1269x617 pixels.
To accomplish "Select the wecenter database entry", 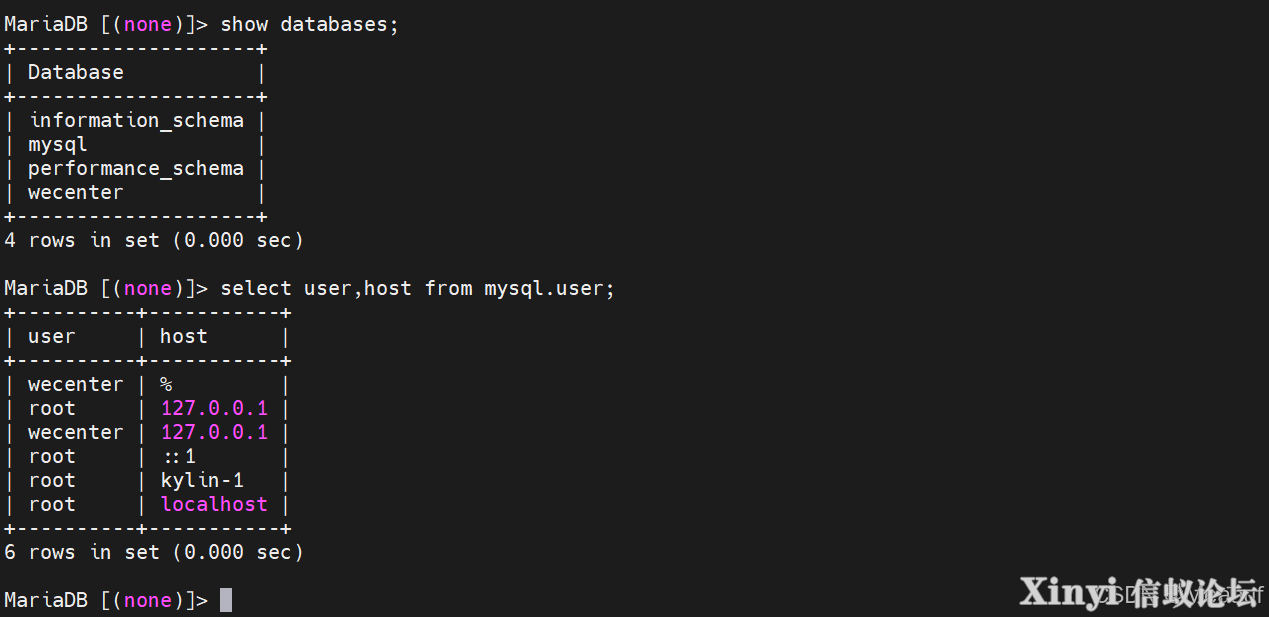I will [x=76, y=192].
